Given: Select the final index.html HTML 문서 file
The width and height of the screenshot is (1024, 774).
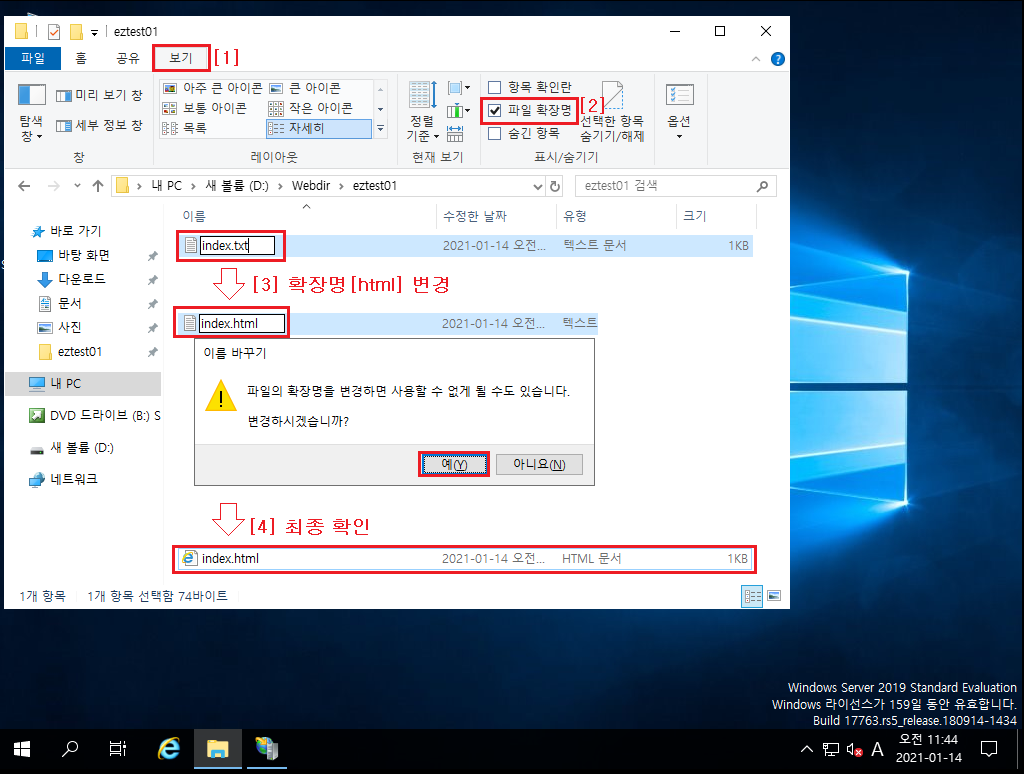Looking at the screenshot, I should [x=464, y=559].
